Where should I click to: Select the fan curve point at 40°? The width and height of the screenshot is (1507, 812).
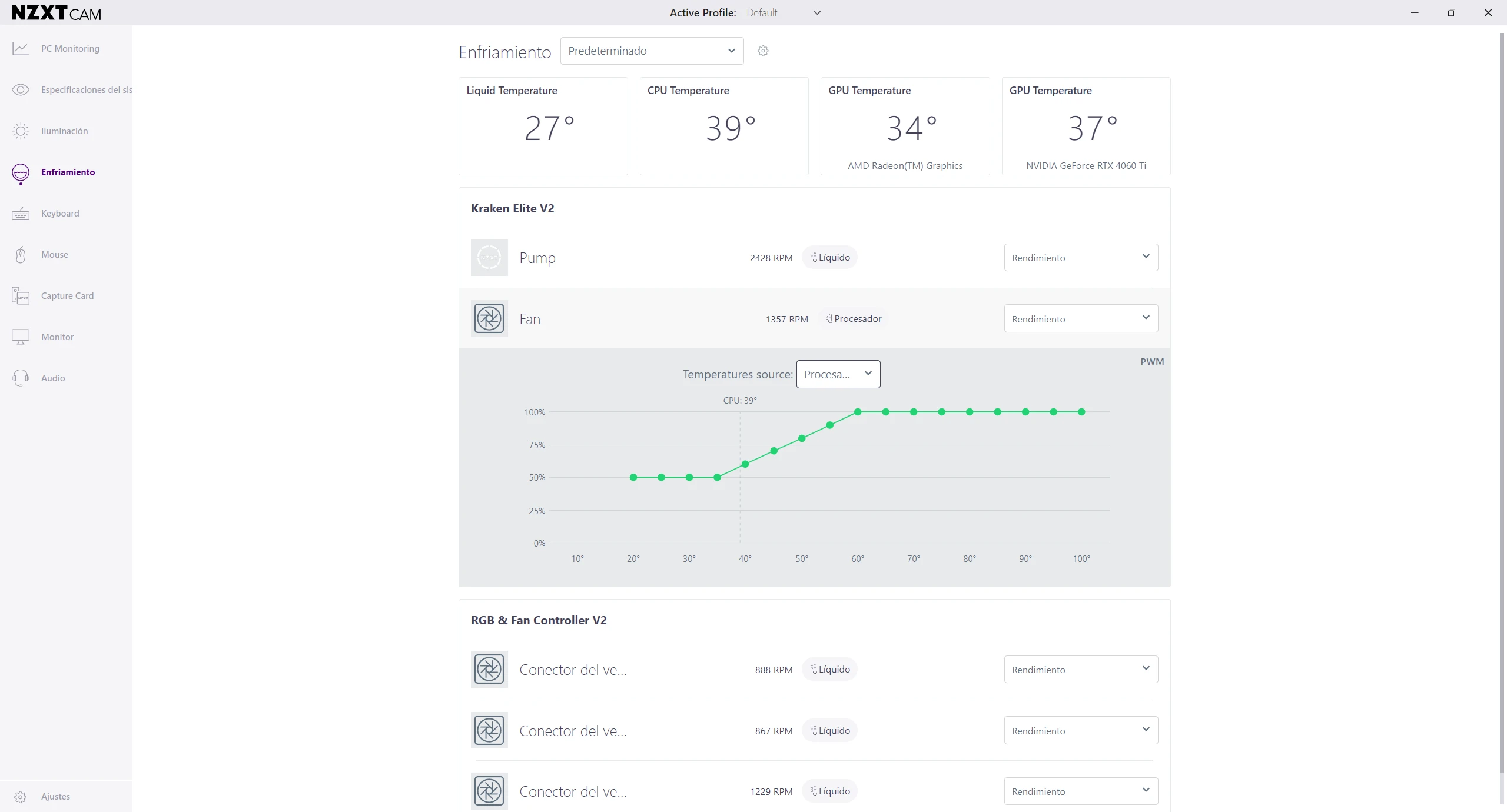[745, 464]
